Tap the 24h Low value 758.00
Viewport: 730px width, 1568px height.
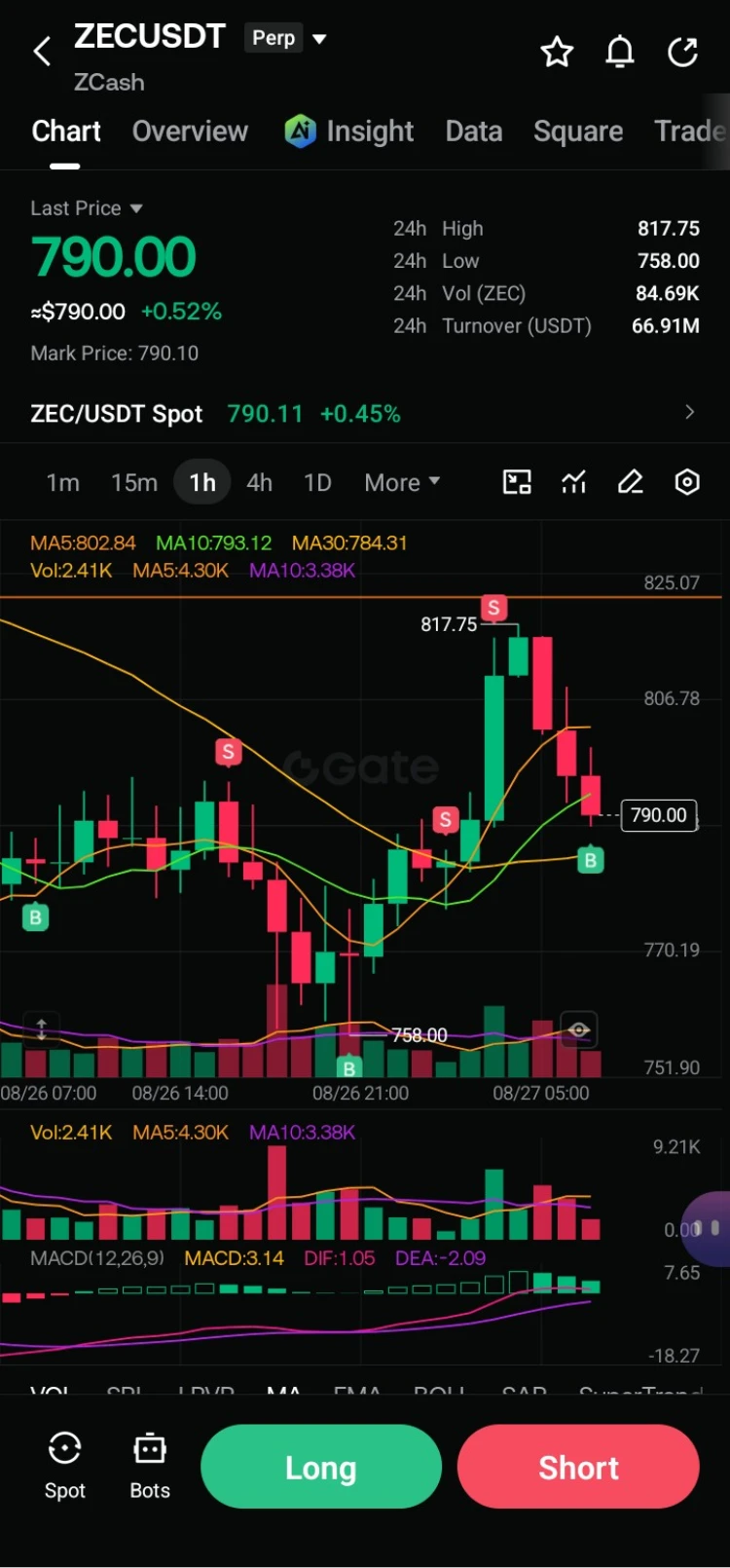[669, 261]
